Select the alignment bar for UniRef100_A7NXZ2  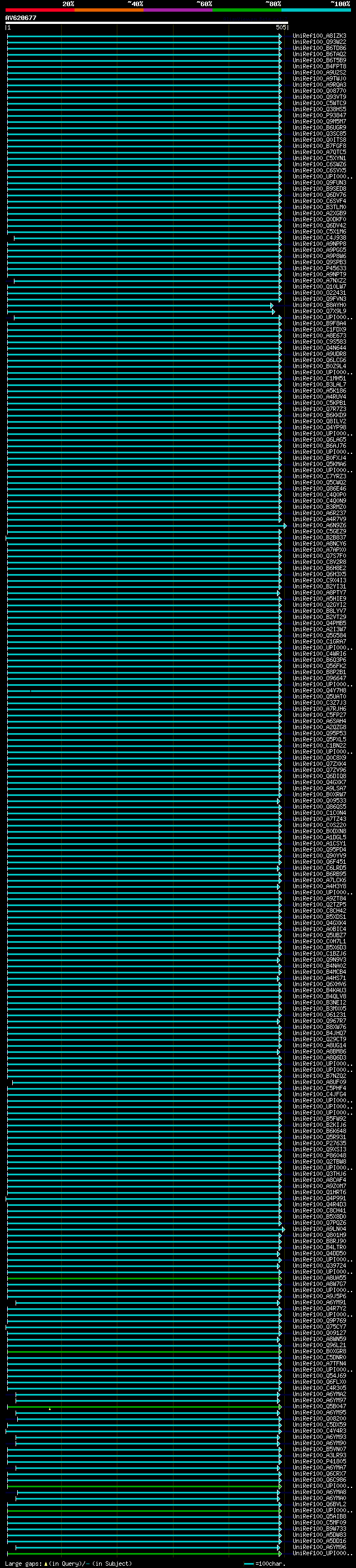tap(147, 280)
